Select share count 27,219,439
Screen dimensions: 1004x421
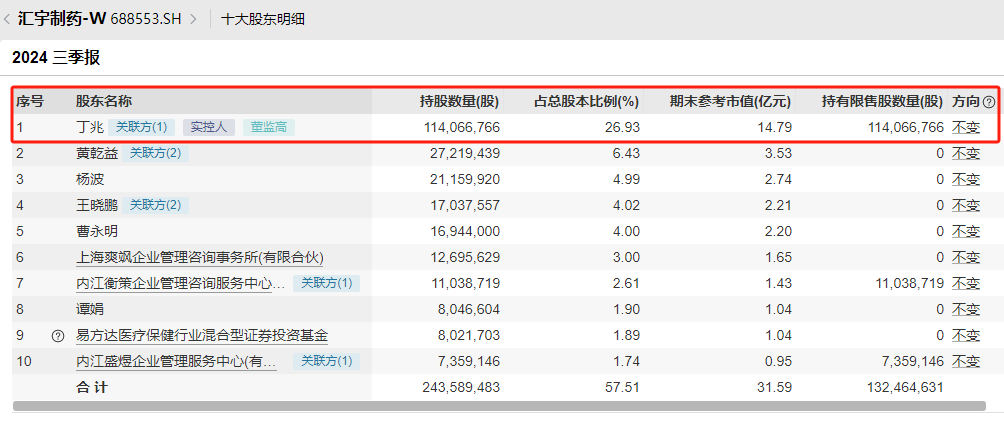465,153
